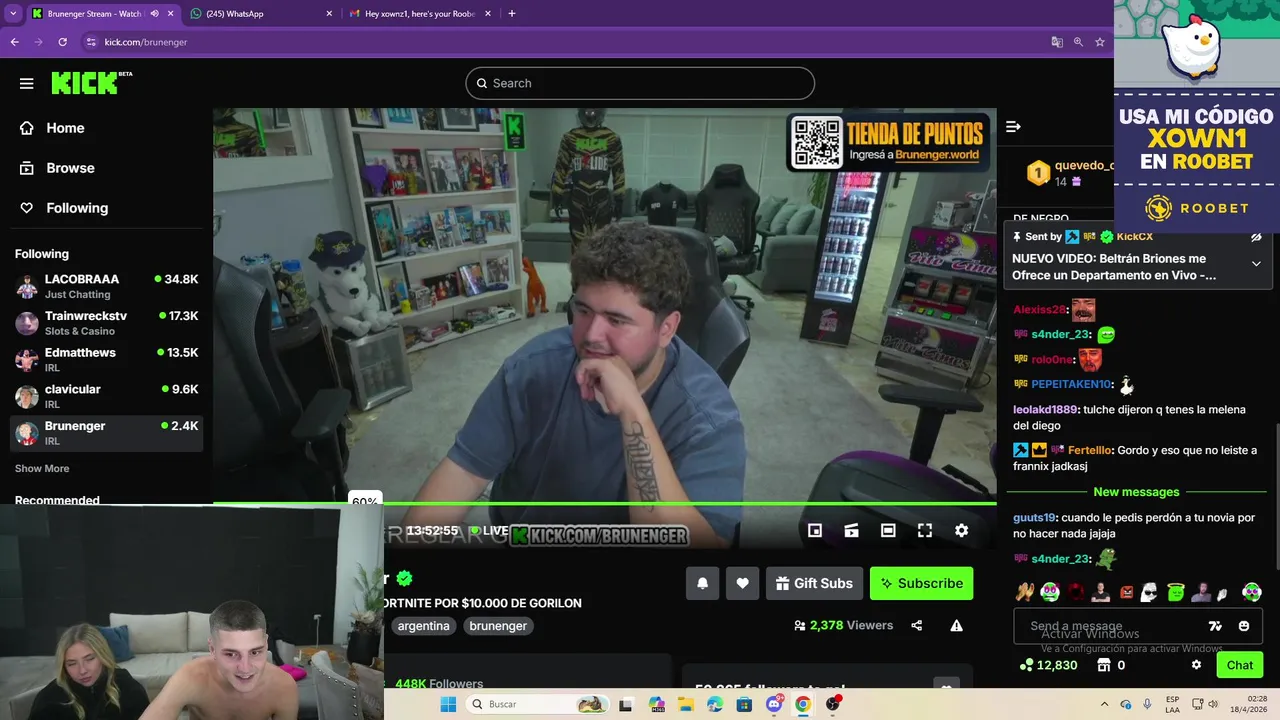
Task: Toggle mini player in video controls
Action: tap(815, 531)
